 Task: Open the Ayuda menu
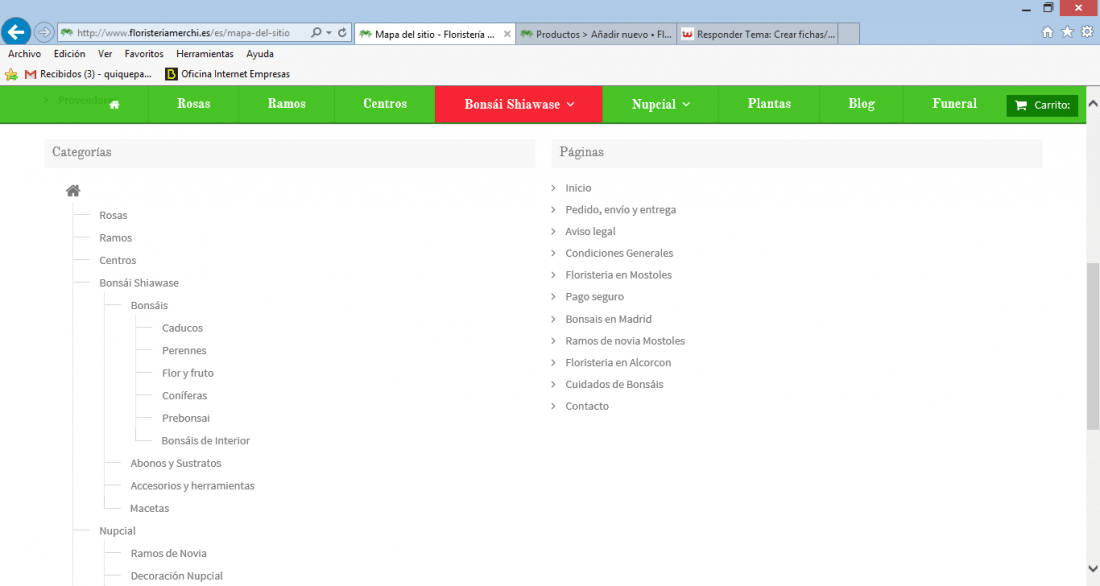(260, 53)
